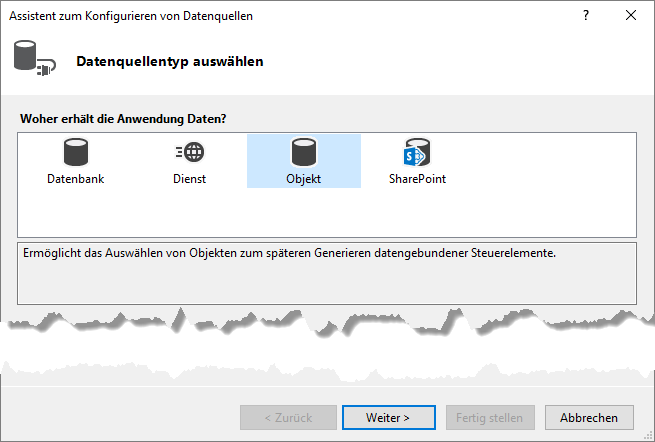Screen dimensions: 655x442
Task: Click the heading Datenquellentyp auswählen
Action: pyautogui.click(x=170, y=61)
